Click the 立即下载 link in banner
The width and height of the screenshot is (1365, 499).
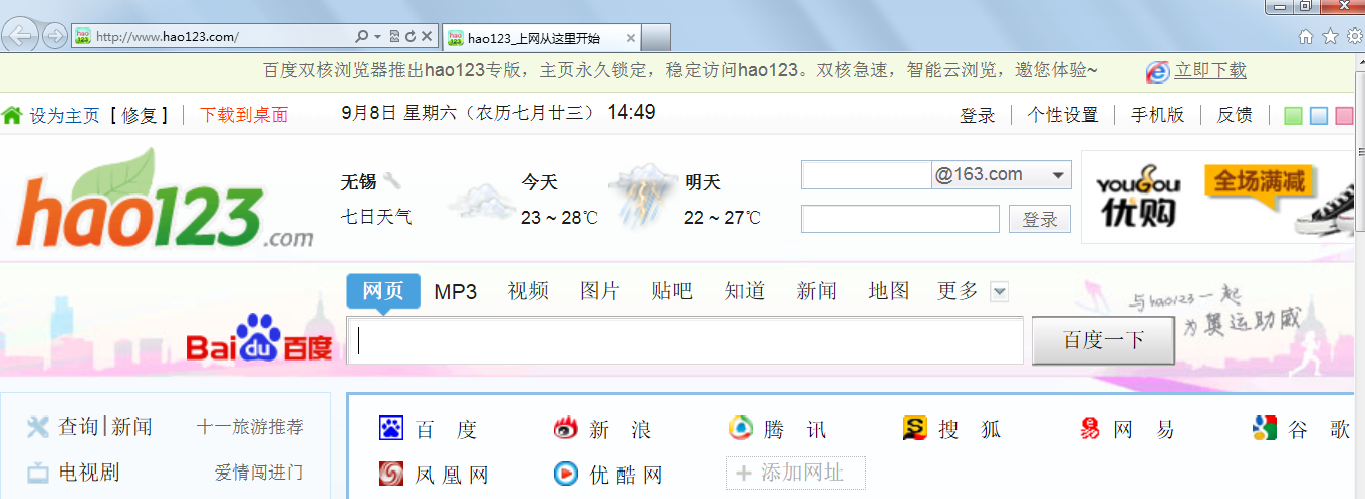(x=1211, y=70)
